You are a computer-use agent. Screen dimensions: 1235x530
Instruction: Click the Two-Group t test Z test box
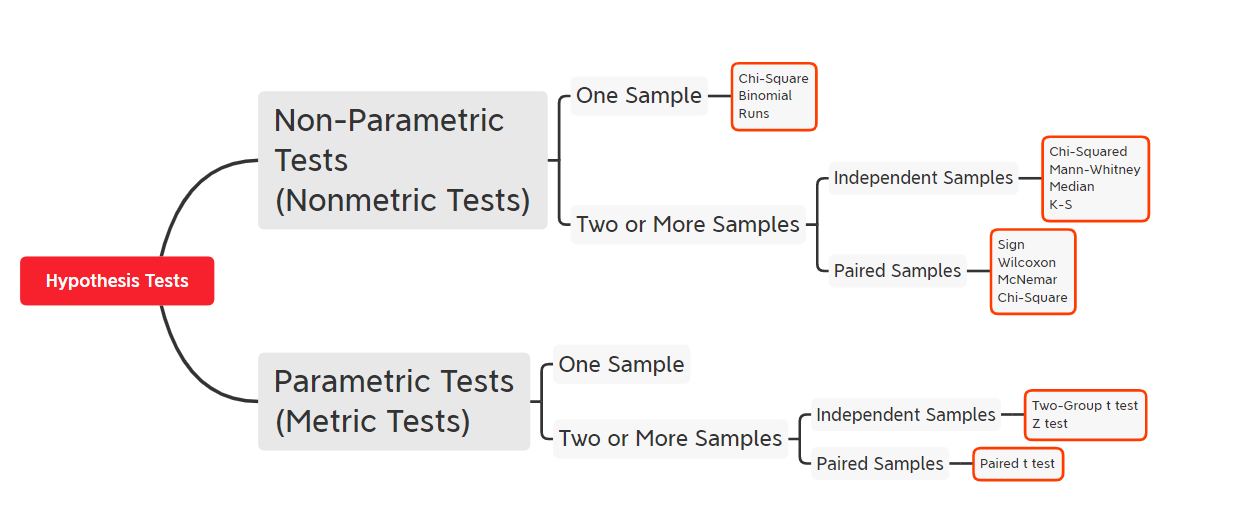click(1085, 415)
